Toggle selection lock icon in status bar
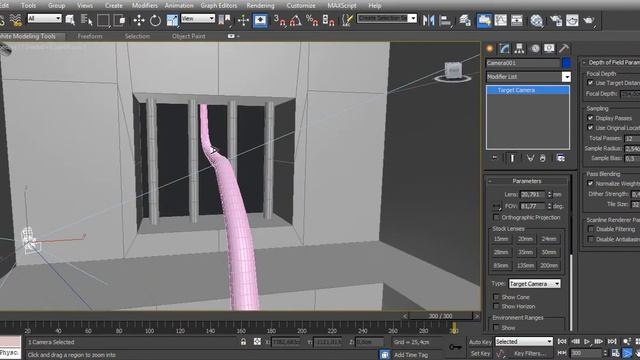 243,342
